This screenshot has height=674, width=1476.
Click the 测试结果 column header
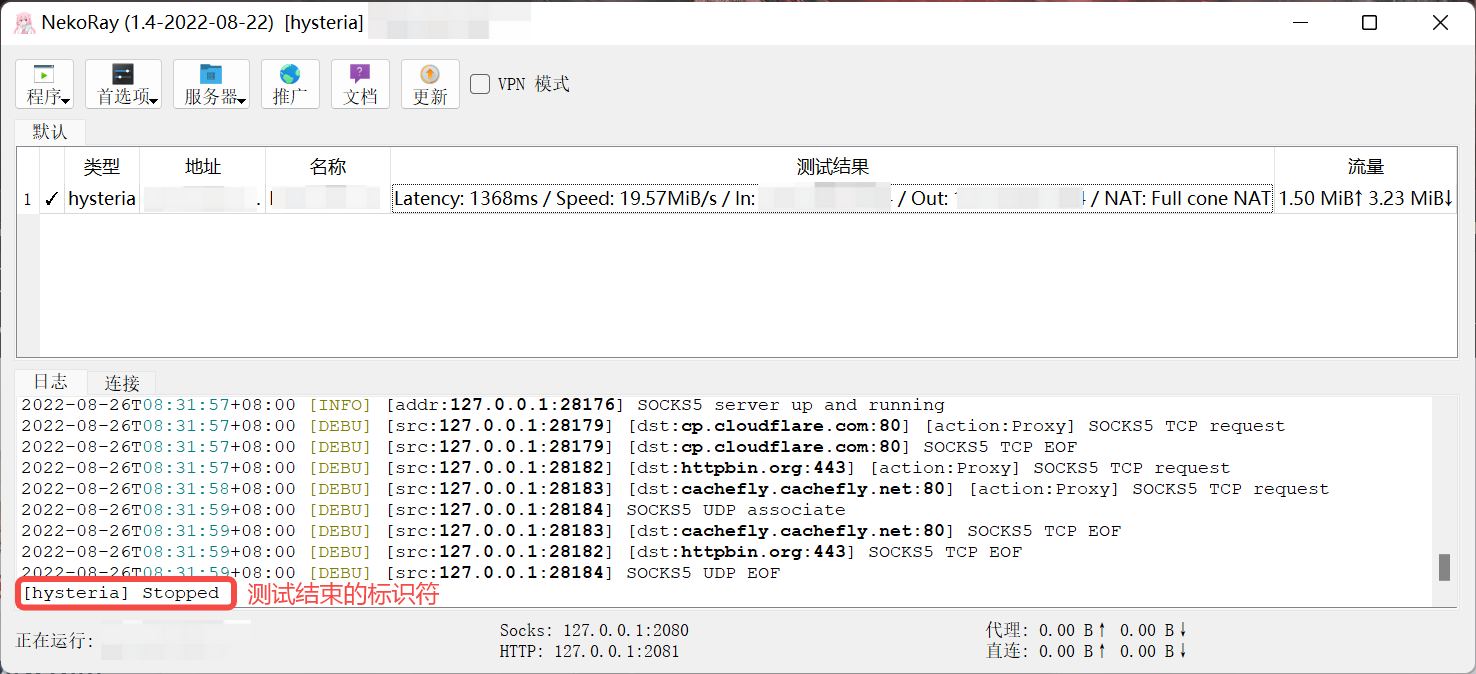pos(832,167)
